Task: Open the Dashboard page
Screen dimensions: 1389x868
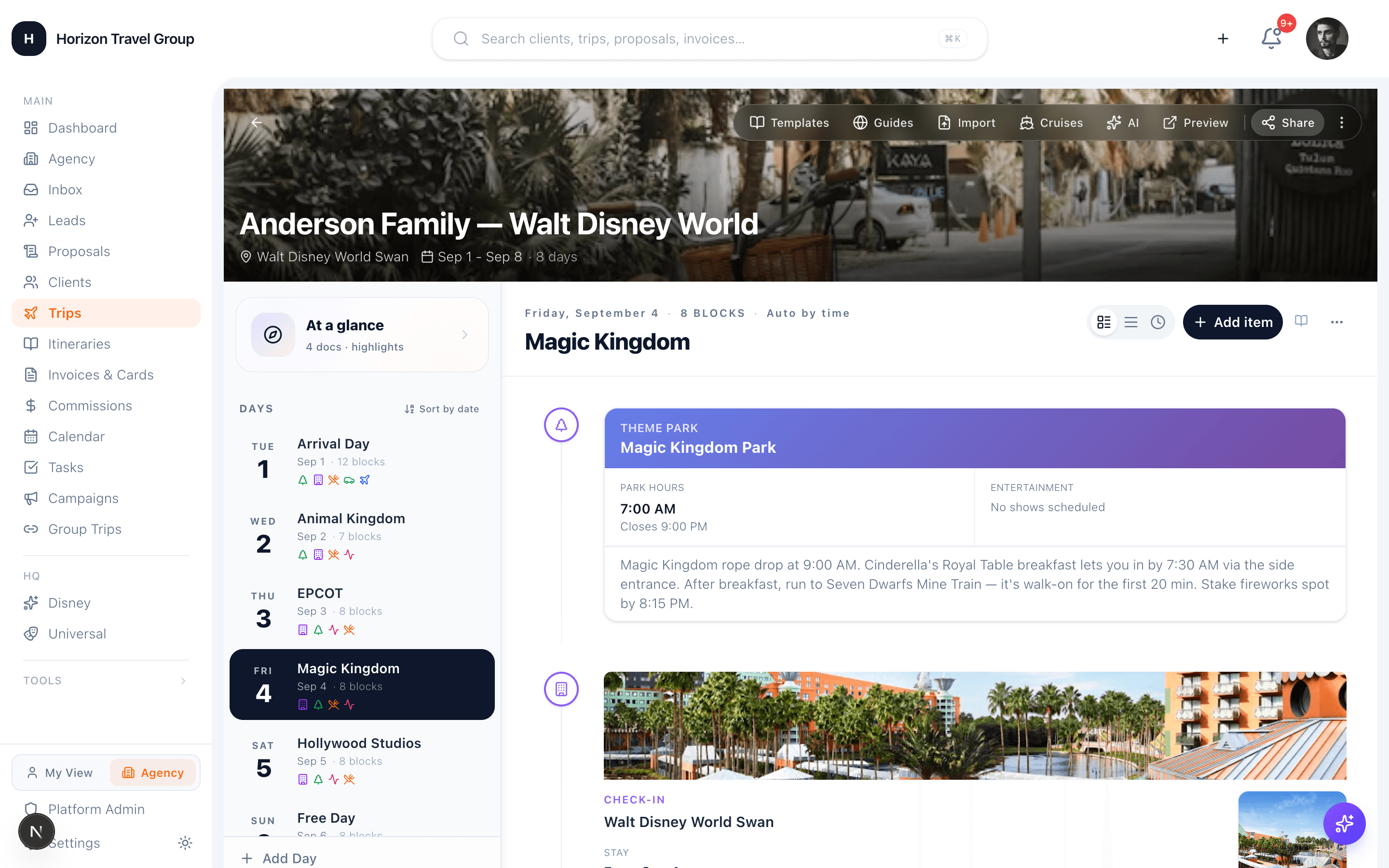Action: (106, 127)
